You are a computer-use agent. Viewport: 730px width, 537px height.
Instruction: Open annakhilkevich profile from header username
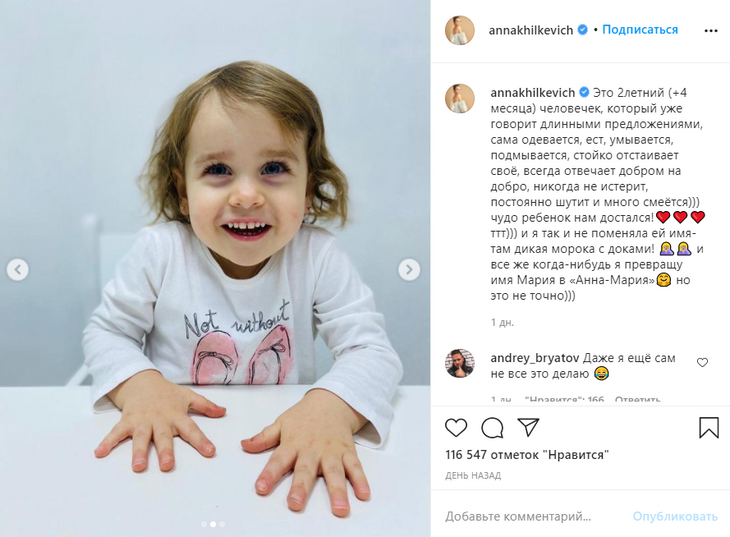531,30
